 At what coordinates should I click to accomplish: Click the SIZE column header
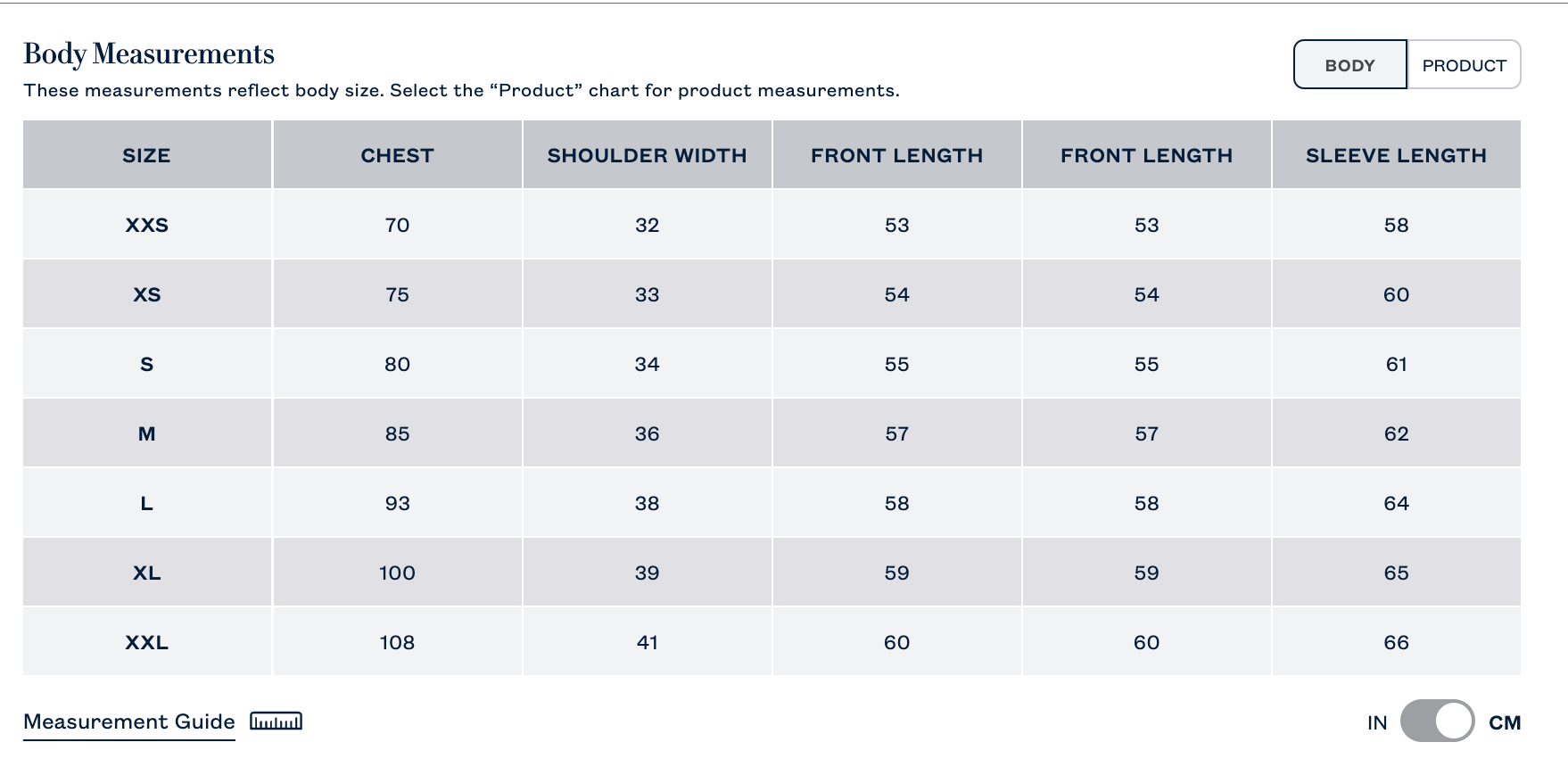coord(147,155)
